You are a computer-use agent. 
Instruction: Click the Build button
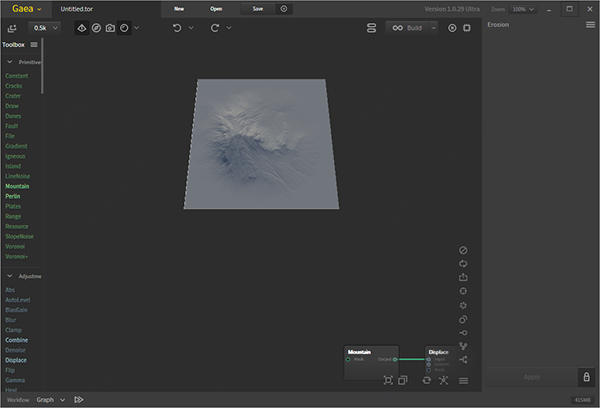[x=408, y=28]
